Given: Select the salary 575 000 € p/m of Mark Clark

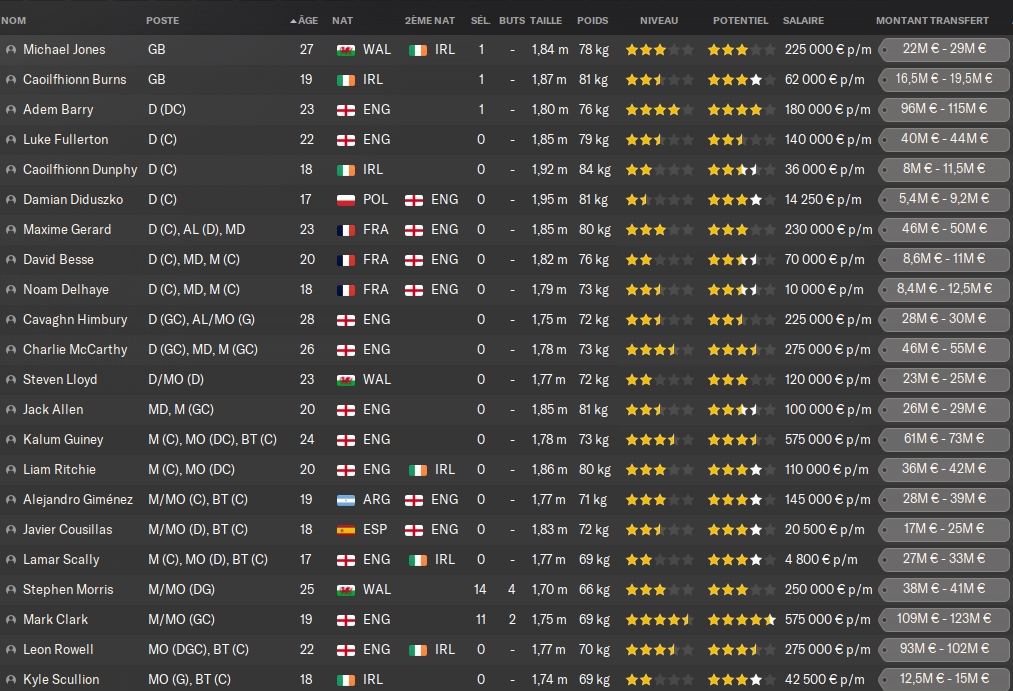Looking at the screenshot, I should tap(828, 620).
